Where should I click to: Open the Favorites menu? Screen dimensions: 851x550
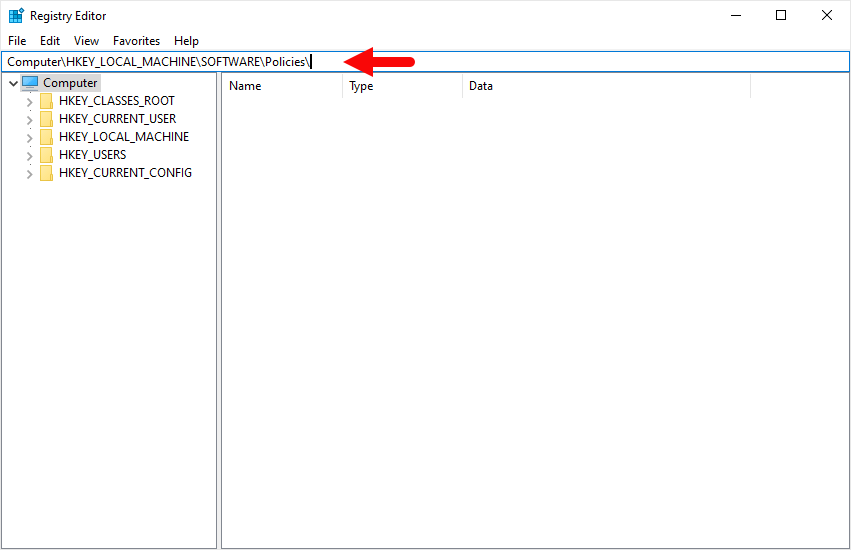tap(136, 41)
